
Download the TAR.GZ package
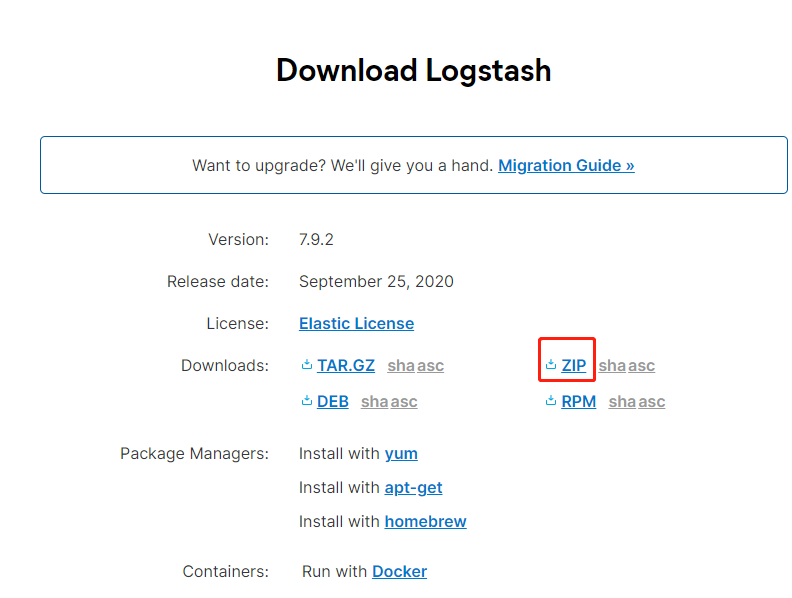[346, 365]
